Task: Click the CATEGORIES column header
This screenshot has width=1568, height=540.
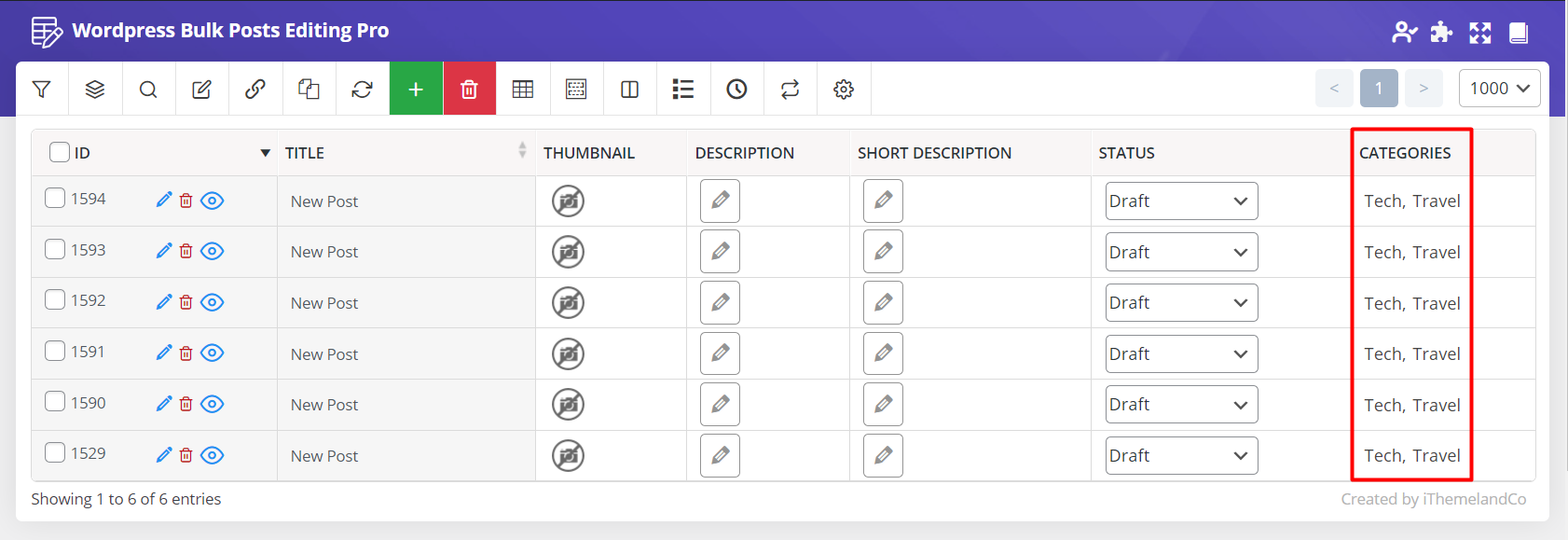Action: coord(1405,153)
